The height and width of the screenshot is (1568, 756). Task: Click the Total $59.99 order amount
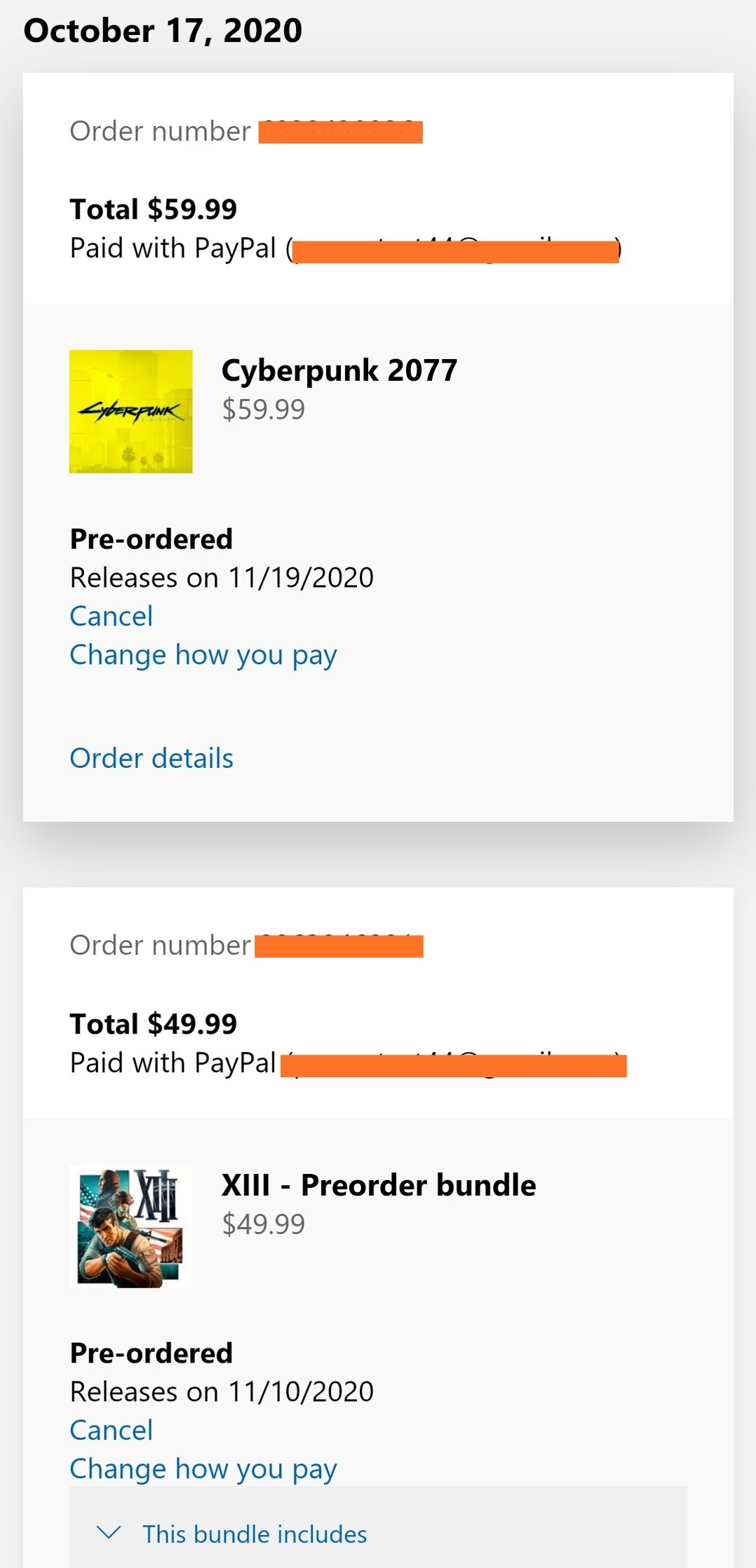(154, 209)
